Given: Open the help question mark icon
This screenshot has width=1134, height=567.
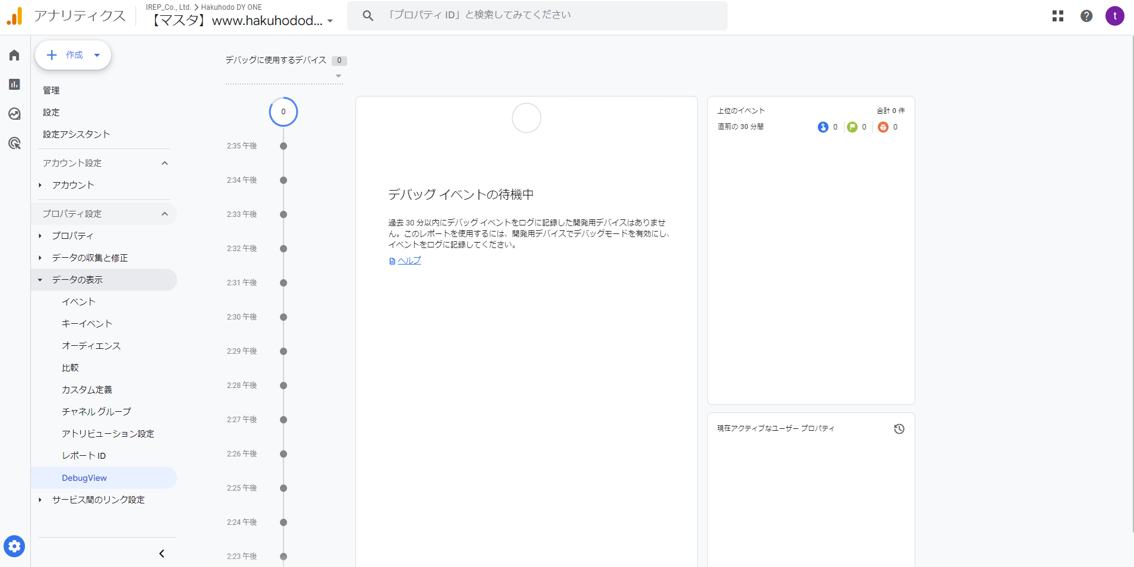Looking at the screenshot, I should click(x=1086, y=16).
